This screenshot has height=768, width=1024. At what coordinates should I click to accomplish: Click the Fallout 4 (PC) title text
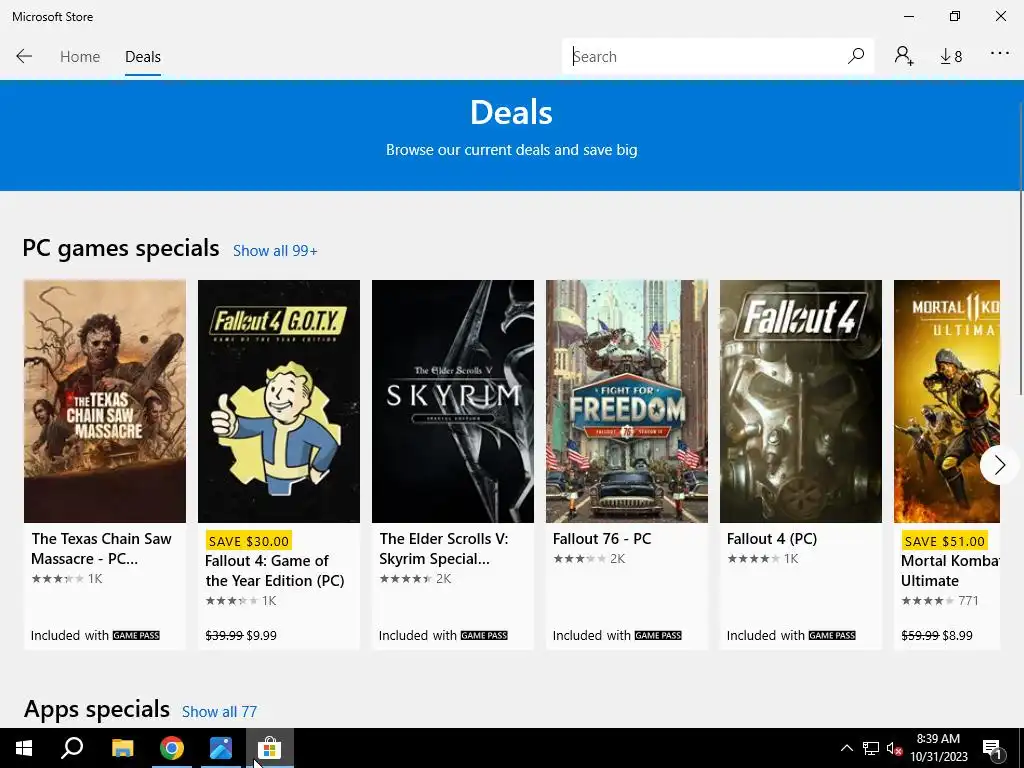pyautogui.click(x=772, y=539)
